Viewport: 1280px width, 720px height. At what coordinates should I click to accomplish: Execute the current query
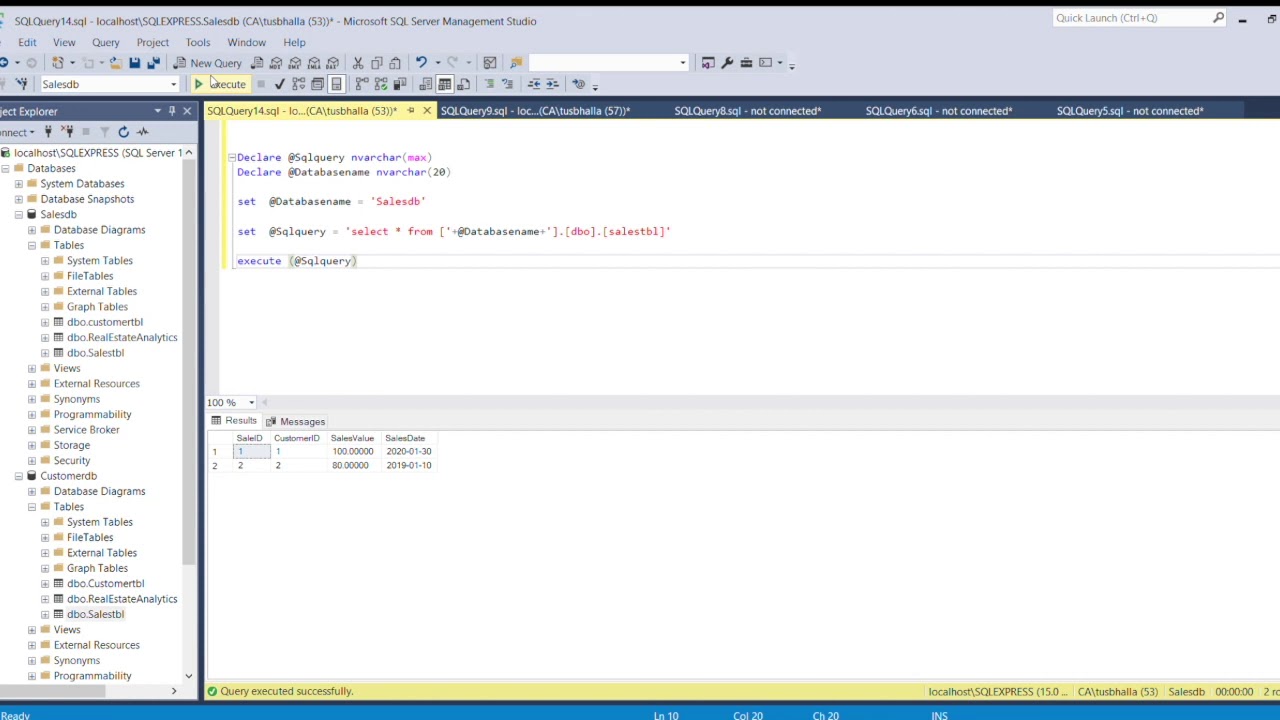click(x=220, y=84)
